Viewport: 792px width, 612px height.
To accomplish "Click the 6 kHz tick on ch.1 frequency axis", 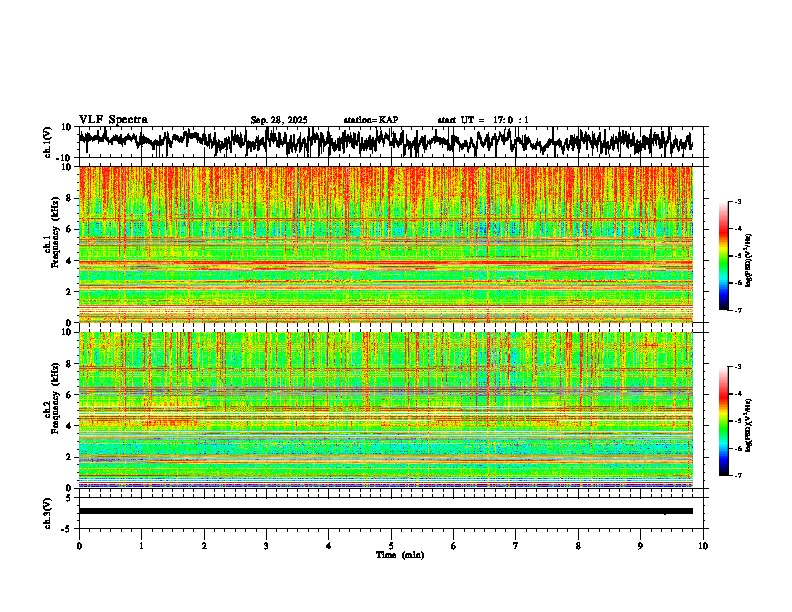I will click(x=70, y=229).
